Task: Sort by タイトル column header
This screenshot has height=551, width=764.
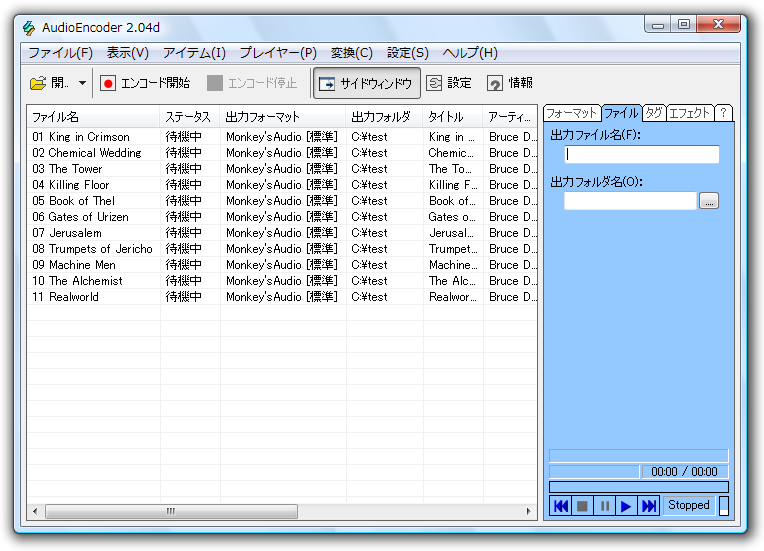Action: [x=453, y=117]
